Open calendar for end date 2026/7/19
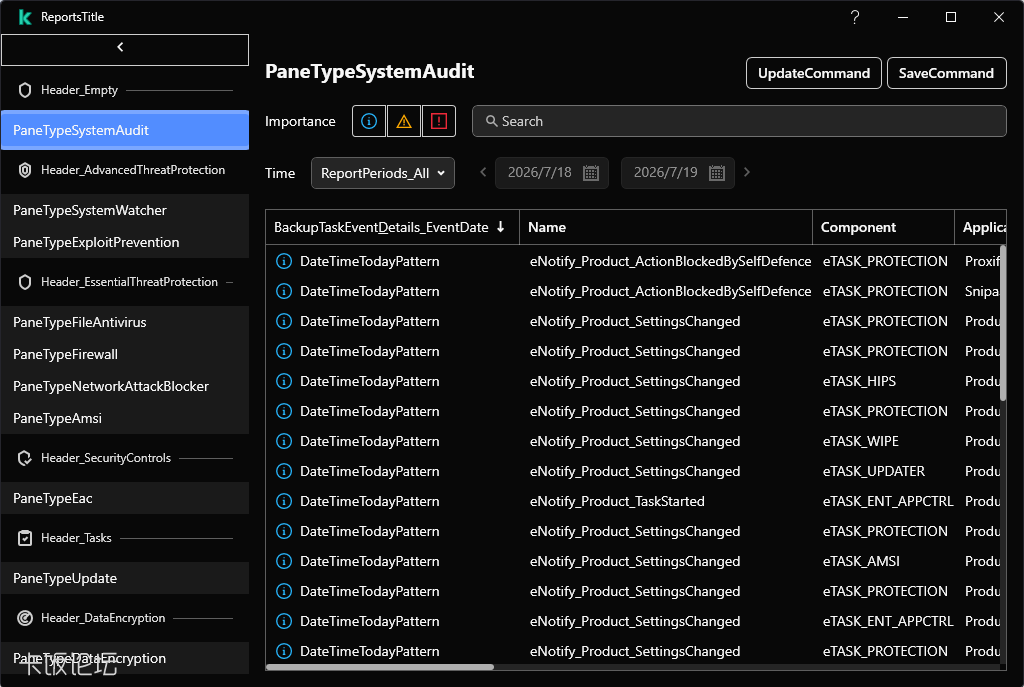The height and width of the screenshot is (687, 1024). coord(716,173)
